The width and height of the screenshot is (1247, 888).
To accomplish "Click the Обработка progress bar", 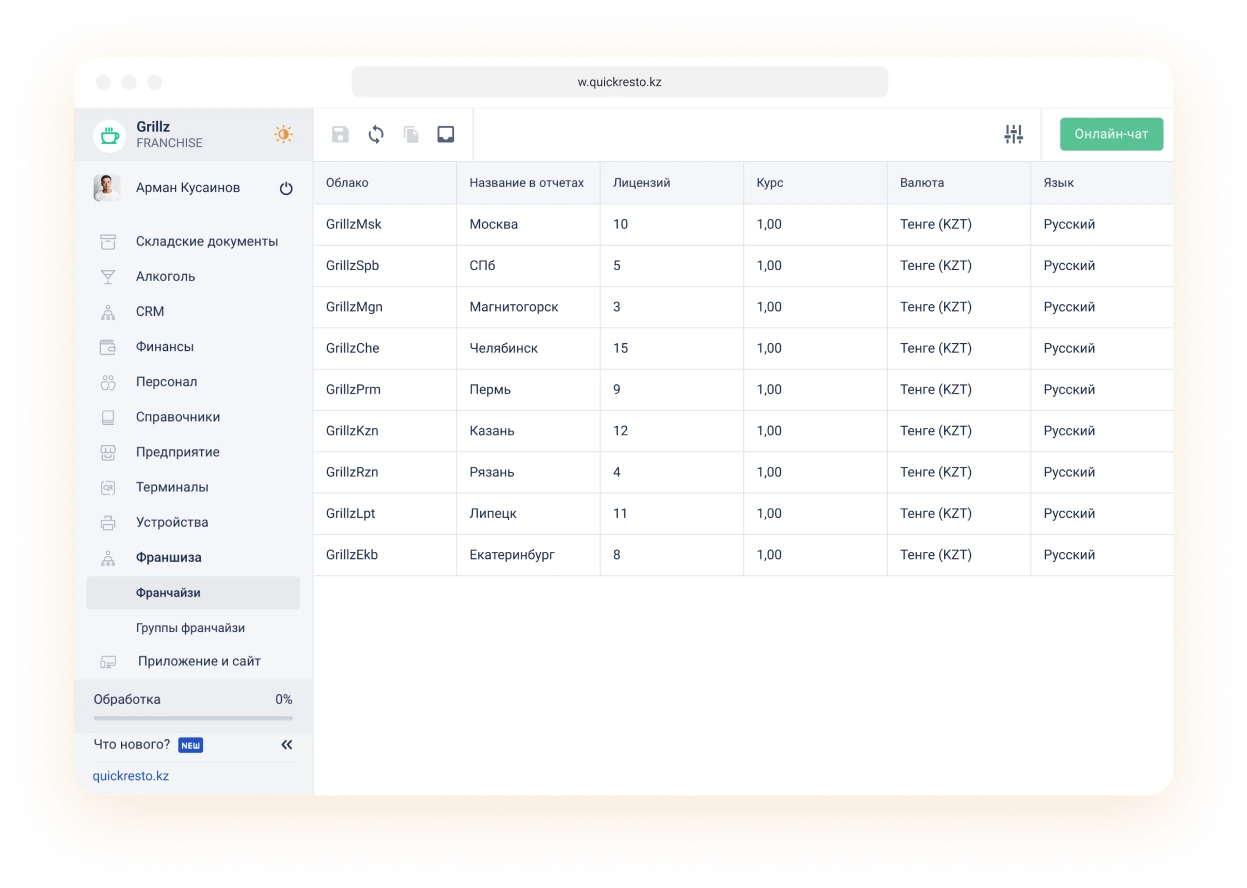I will pyautogui.click(x=193, y=717).
